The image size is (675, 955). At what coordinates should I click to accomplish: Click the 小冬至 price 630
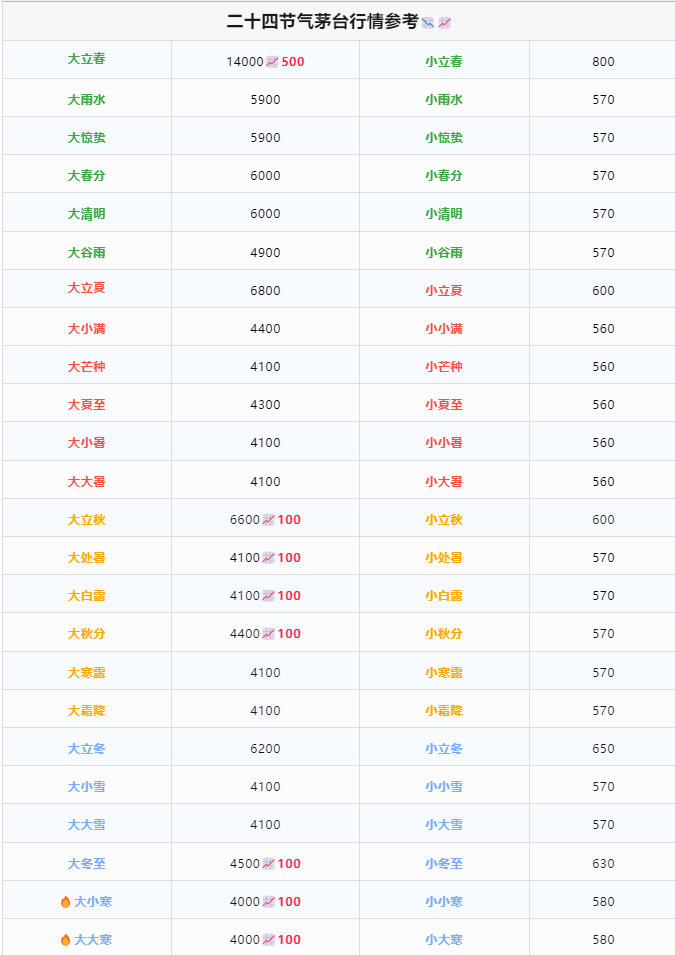(x=603, y=864)
